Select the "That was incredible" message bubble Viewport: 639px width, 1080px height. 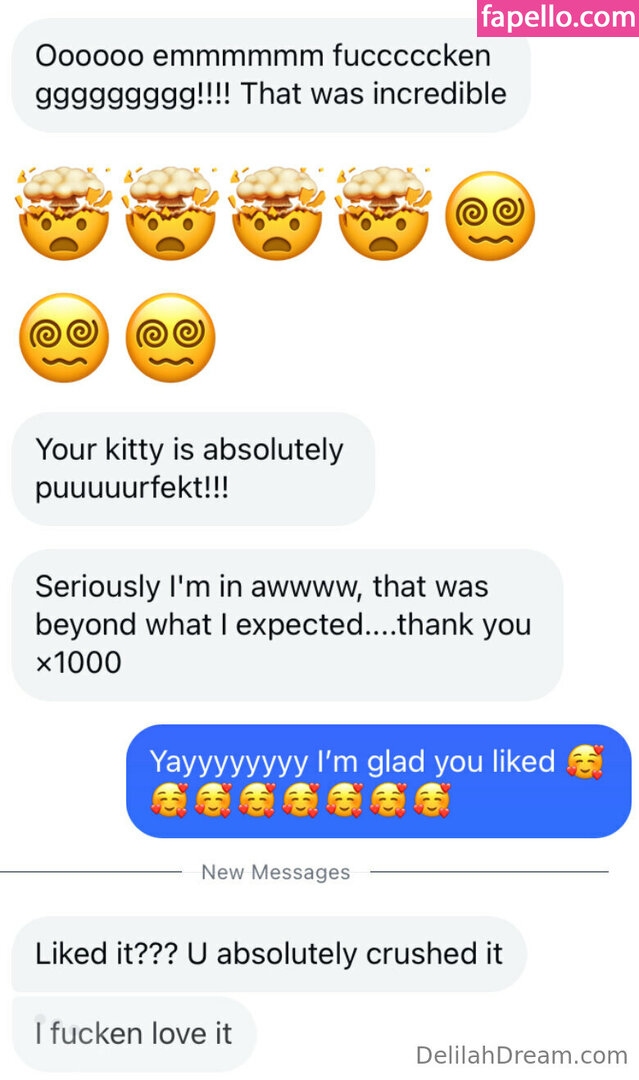270,75
